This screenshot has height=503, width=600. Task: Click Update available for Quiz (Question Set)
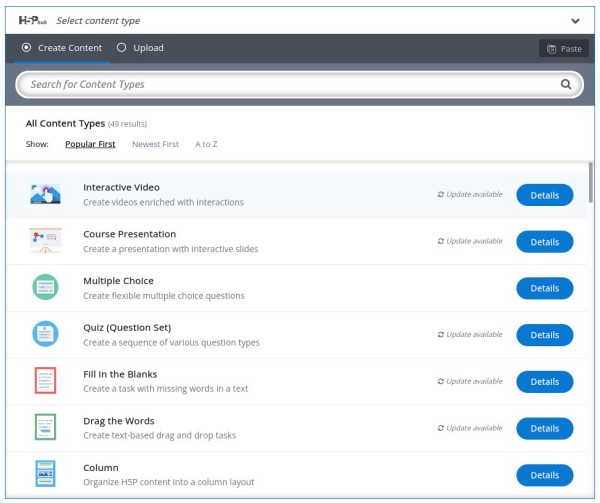(470, 334)
